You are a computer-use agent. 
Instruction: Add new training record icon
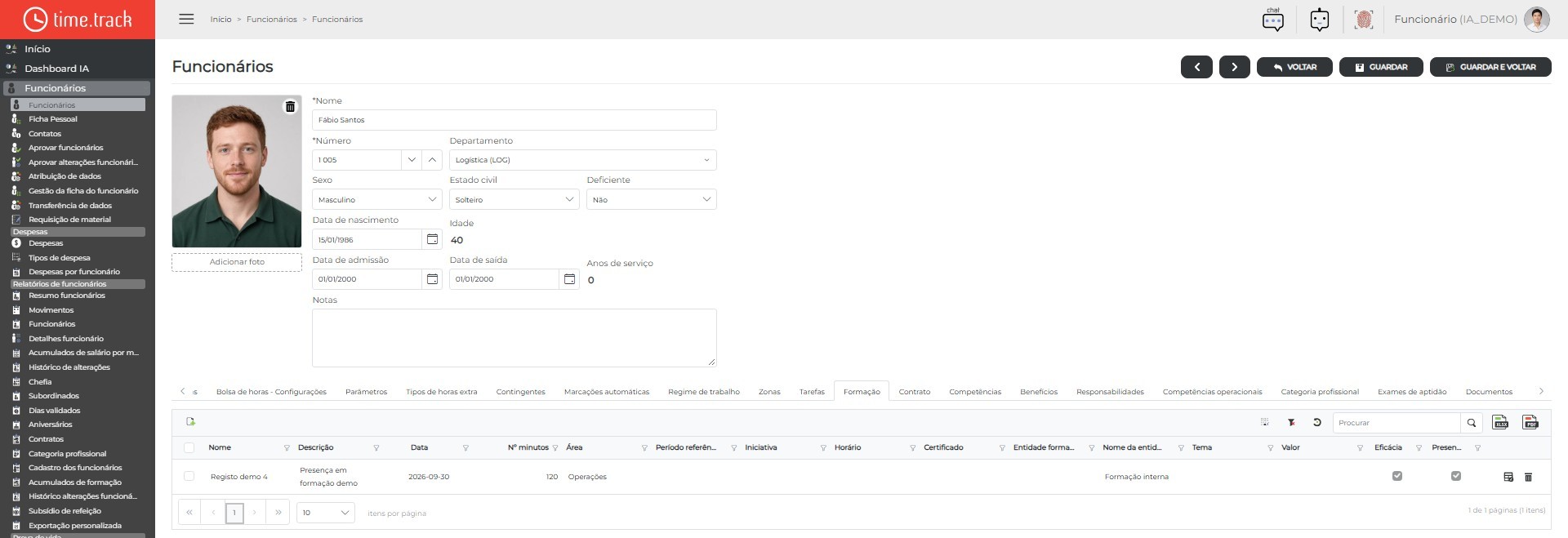(191, 422)
